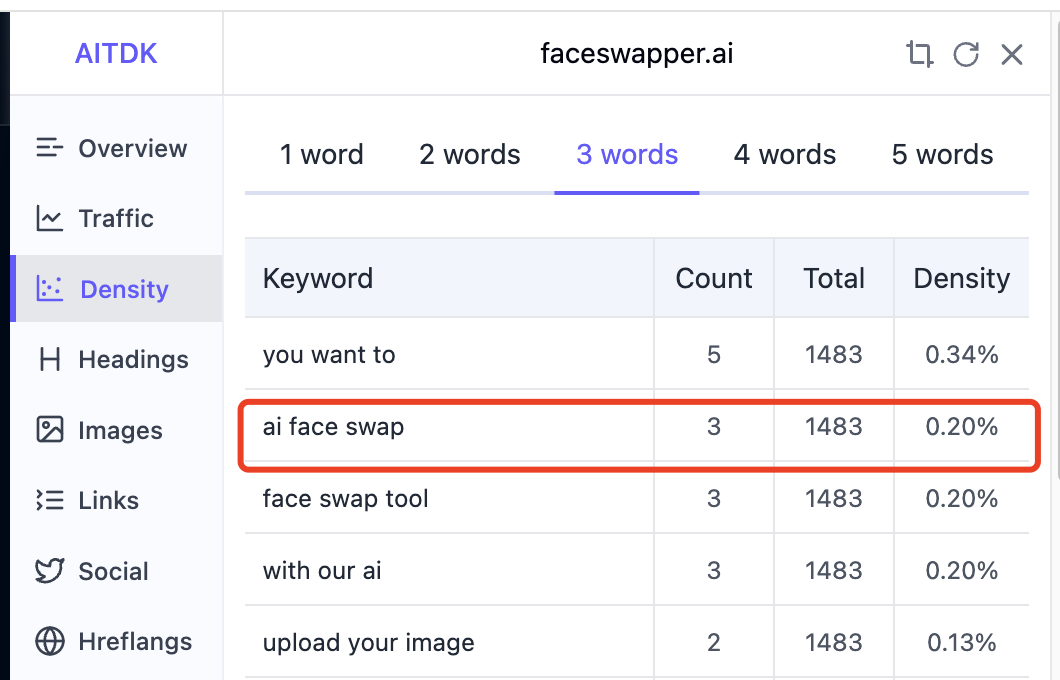The image size is (1060, 680).
Task: Click the Traffic chart icon
Action: (49, 218)
